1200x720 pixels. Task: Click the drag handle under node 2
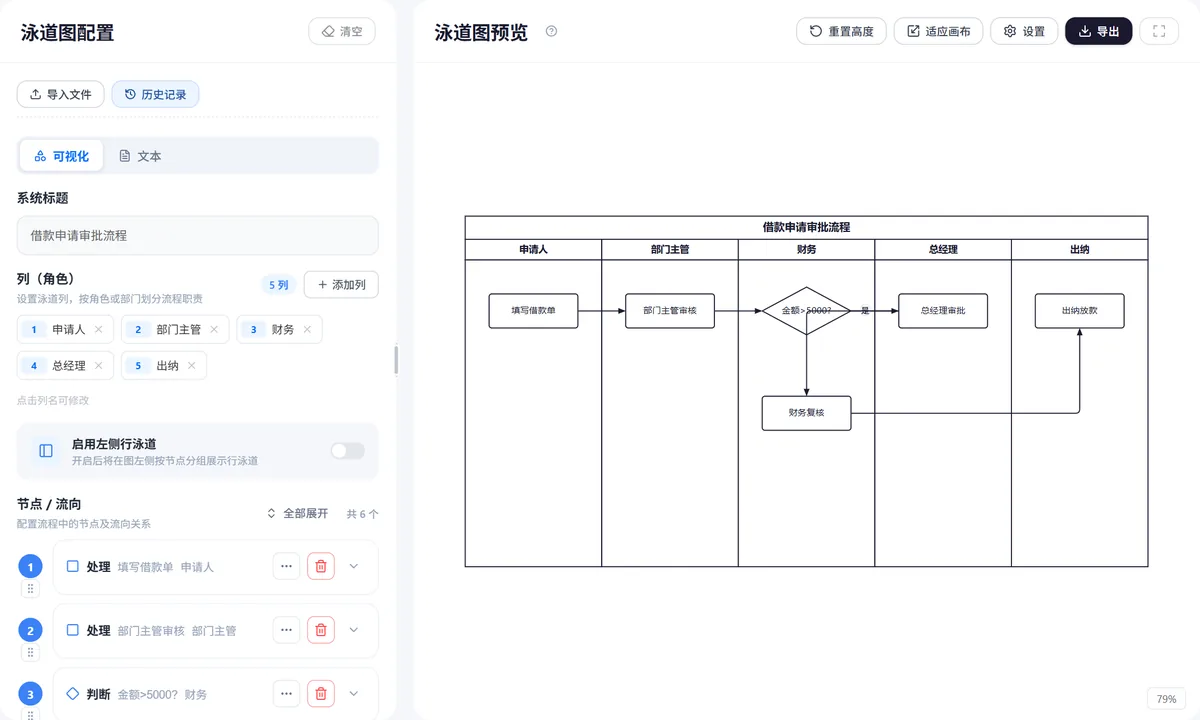click(x=31, y=653)
